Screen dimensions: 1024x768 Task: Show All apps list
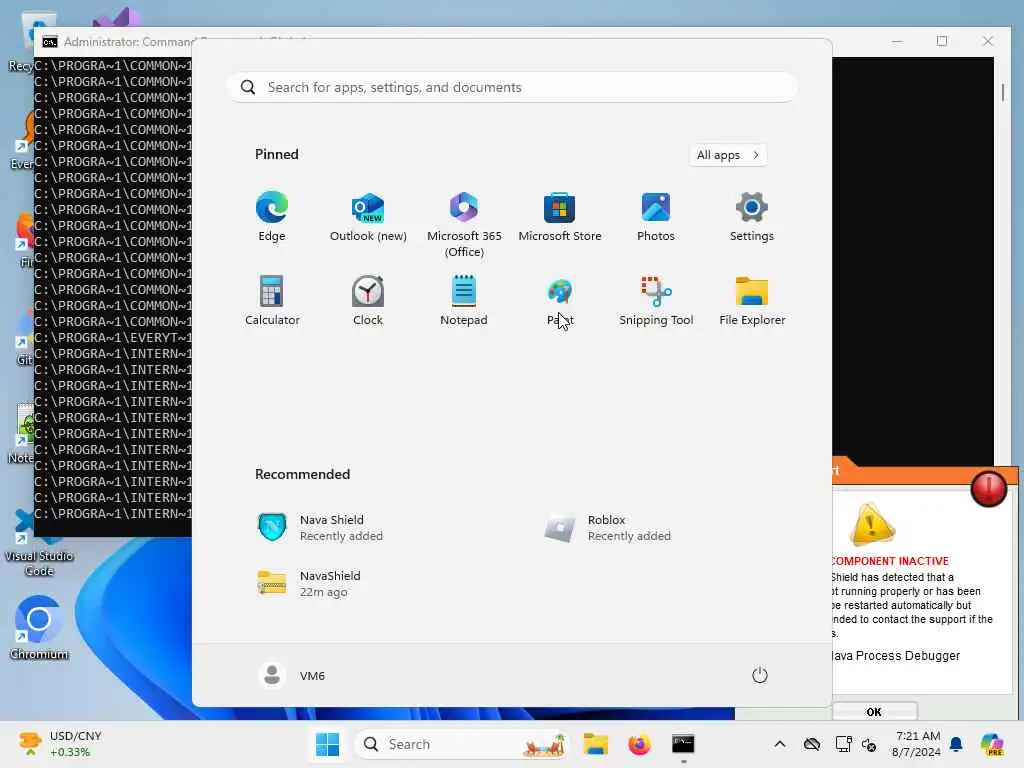pyautogui.click(x=728, y=155)
